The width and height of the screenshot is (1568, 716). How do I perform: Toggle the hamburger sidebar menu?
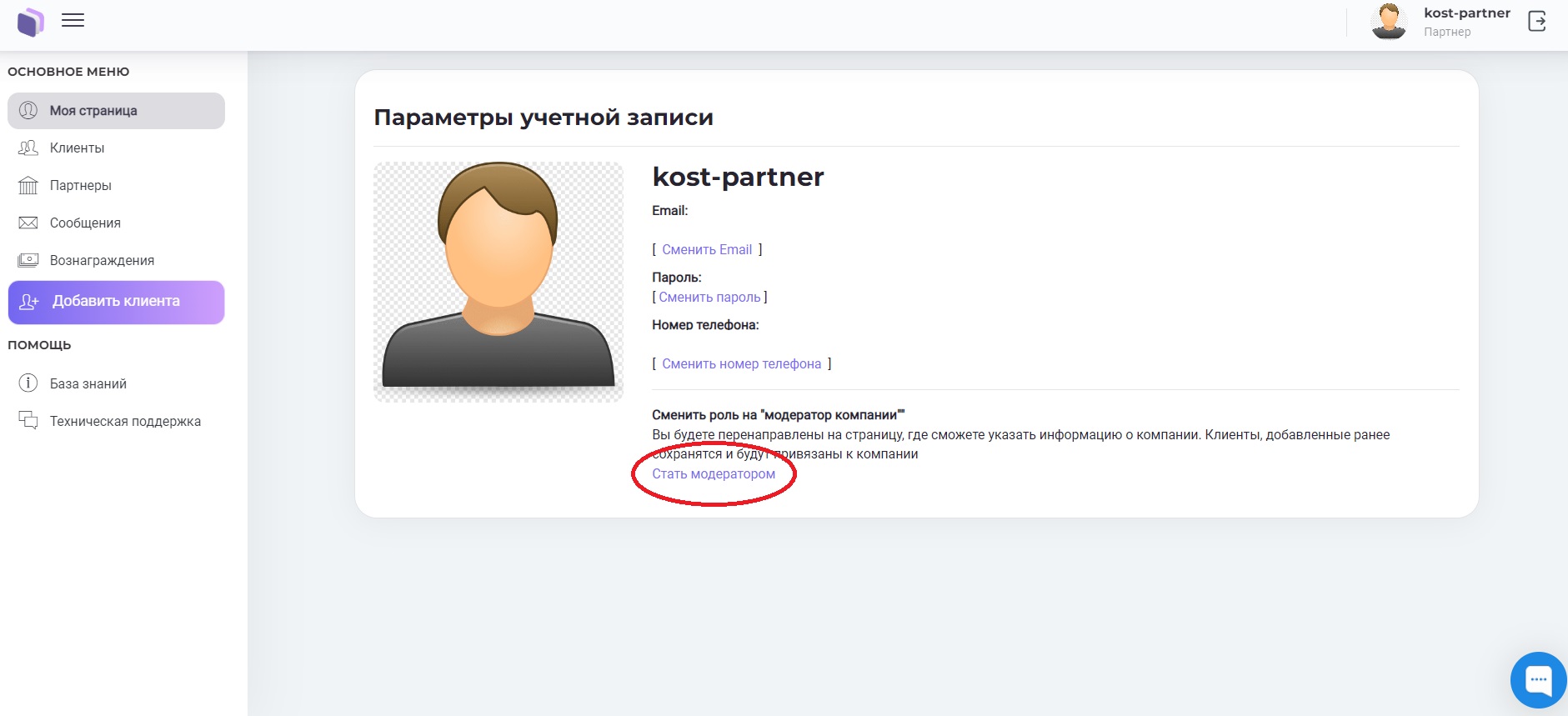point(73,21)
